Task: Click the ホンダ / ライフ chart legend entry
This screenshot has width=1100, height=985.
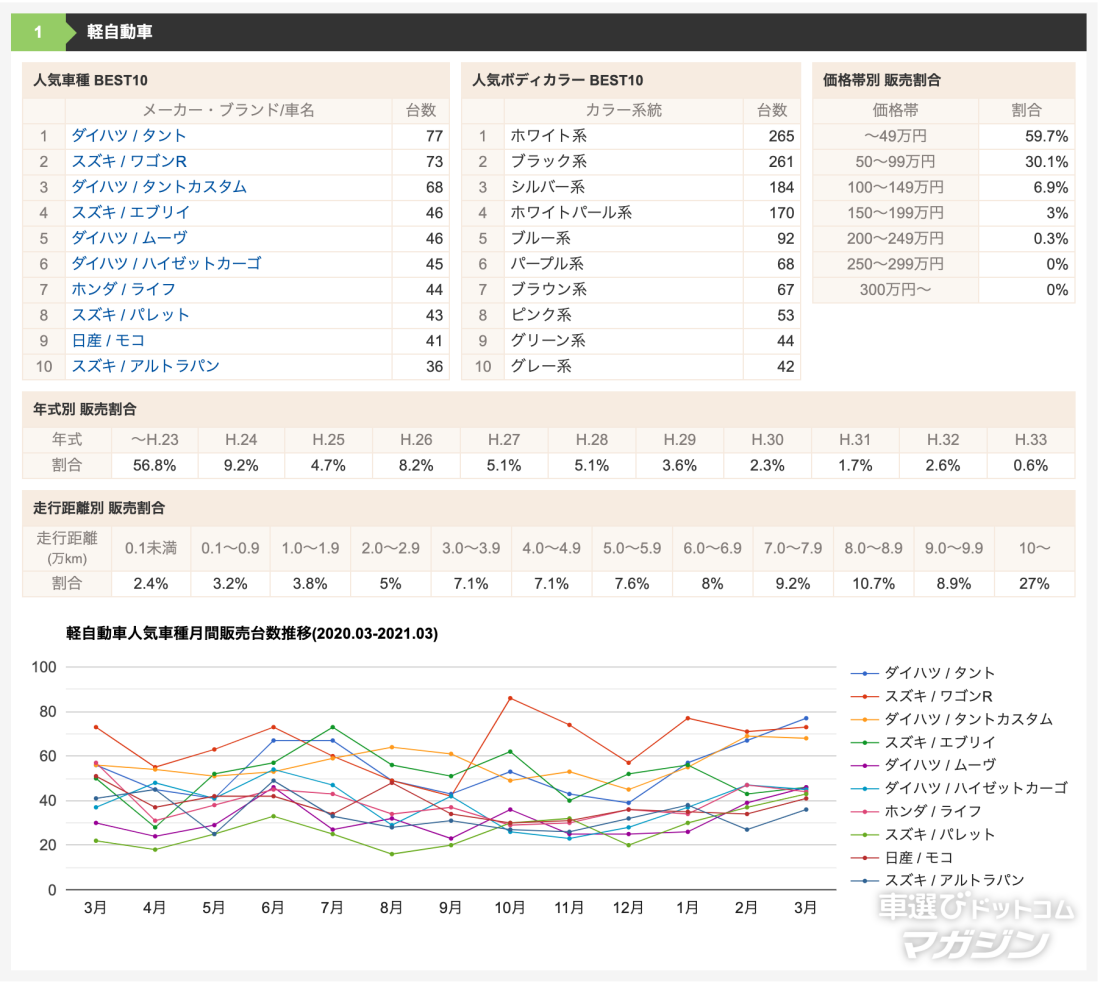Action: click(916, 811)
